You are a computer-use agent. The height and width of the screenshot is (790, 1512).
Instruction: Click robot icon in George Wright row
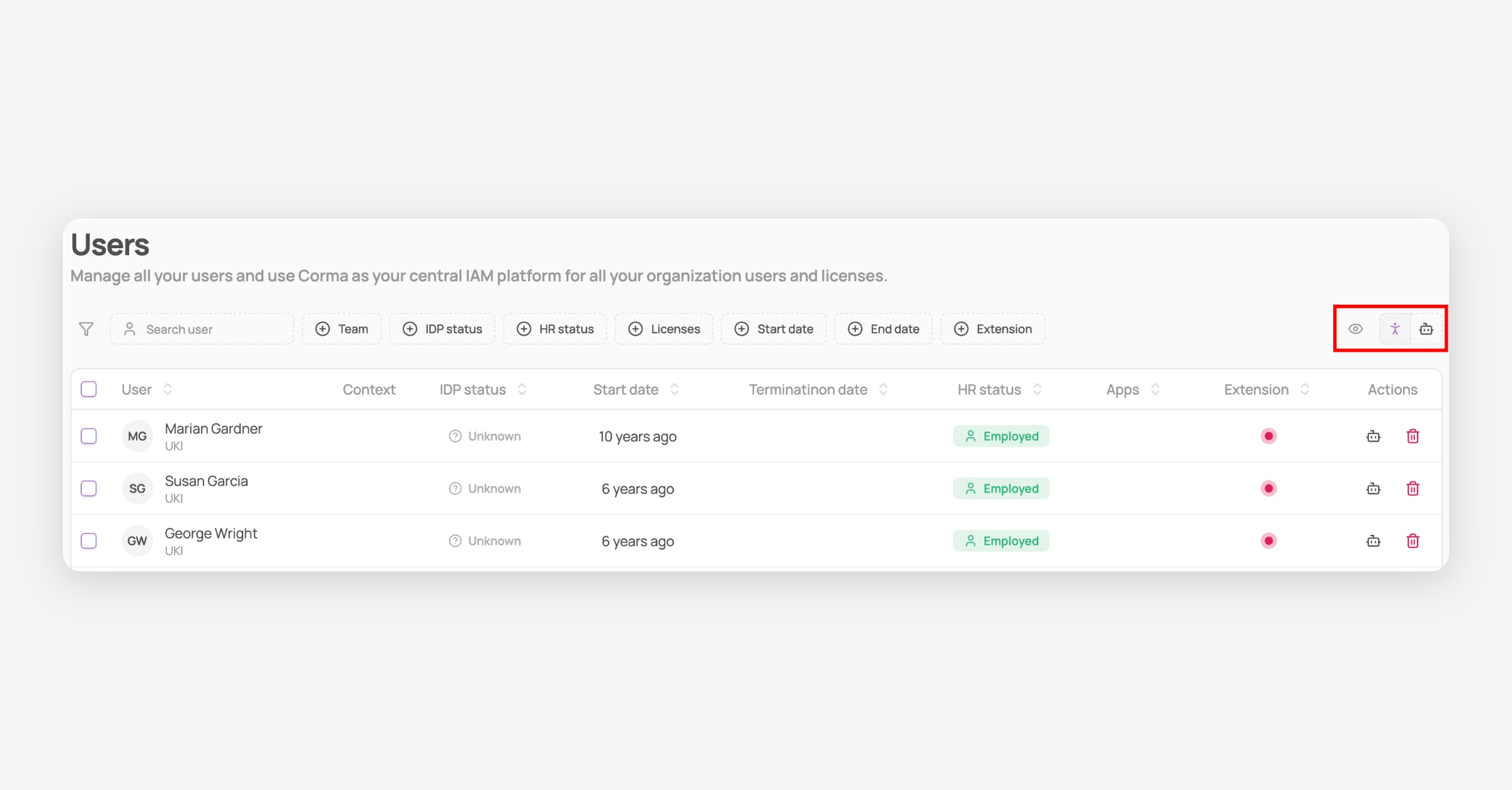point(1373,541)
